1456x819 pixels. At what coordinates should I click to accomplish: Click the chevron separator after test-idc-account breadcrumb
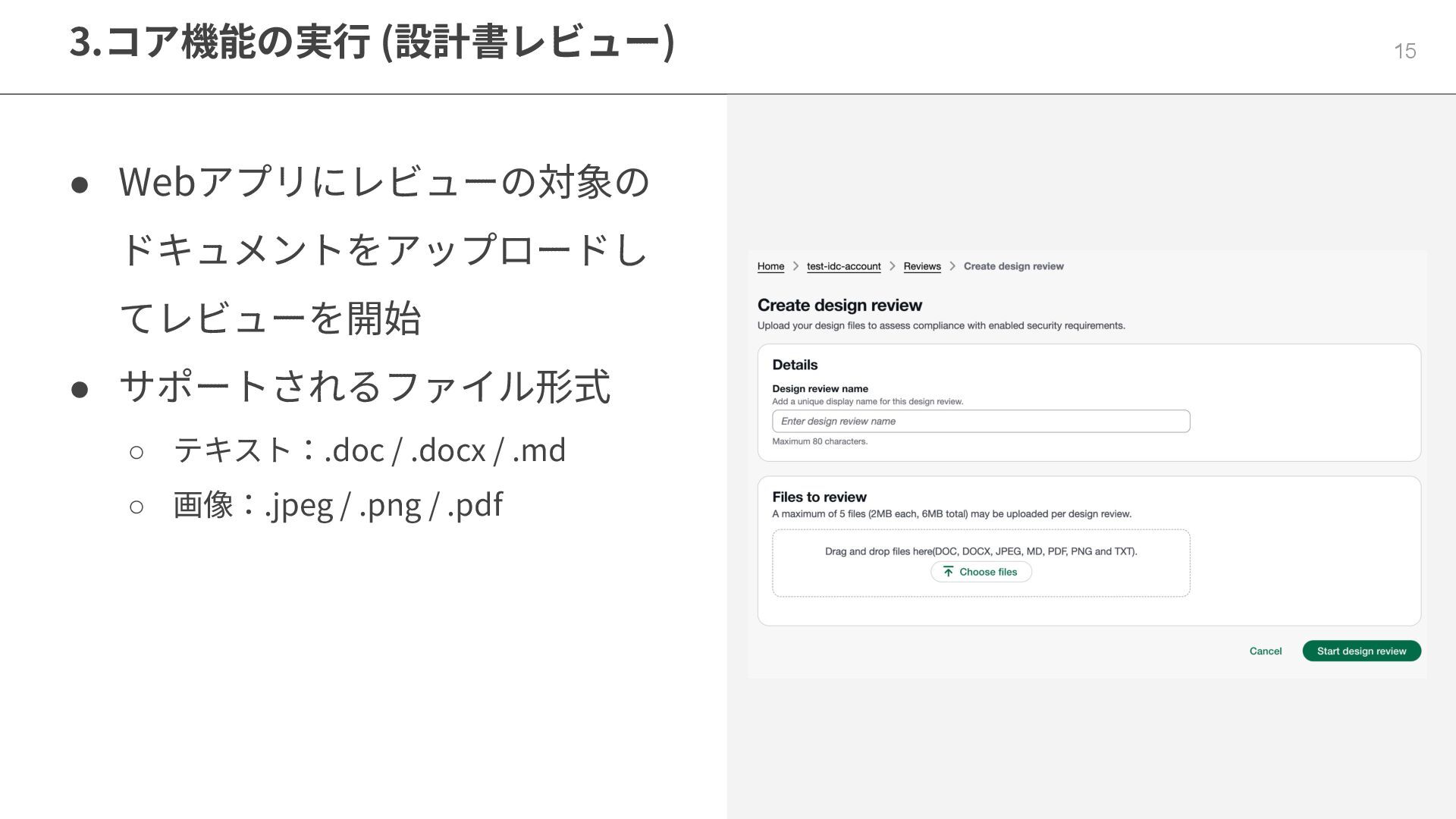[x=893, y=266]
